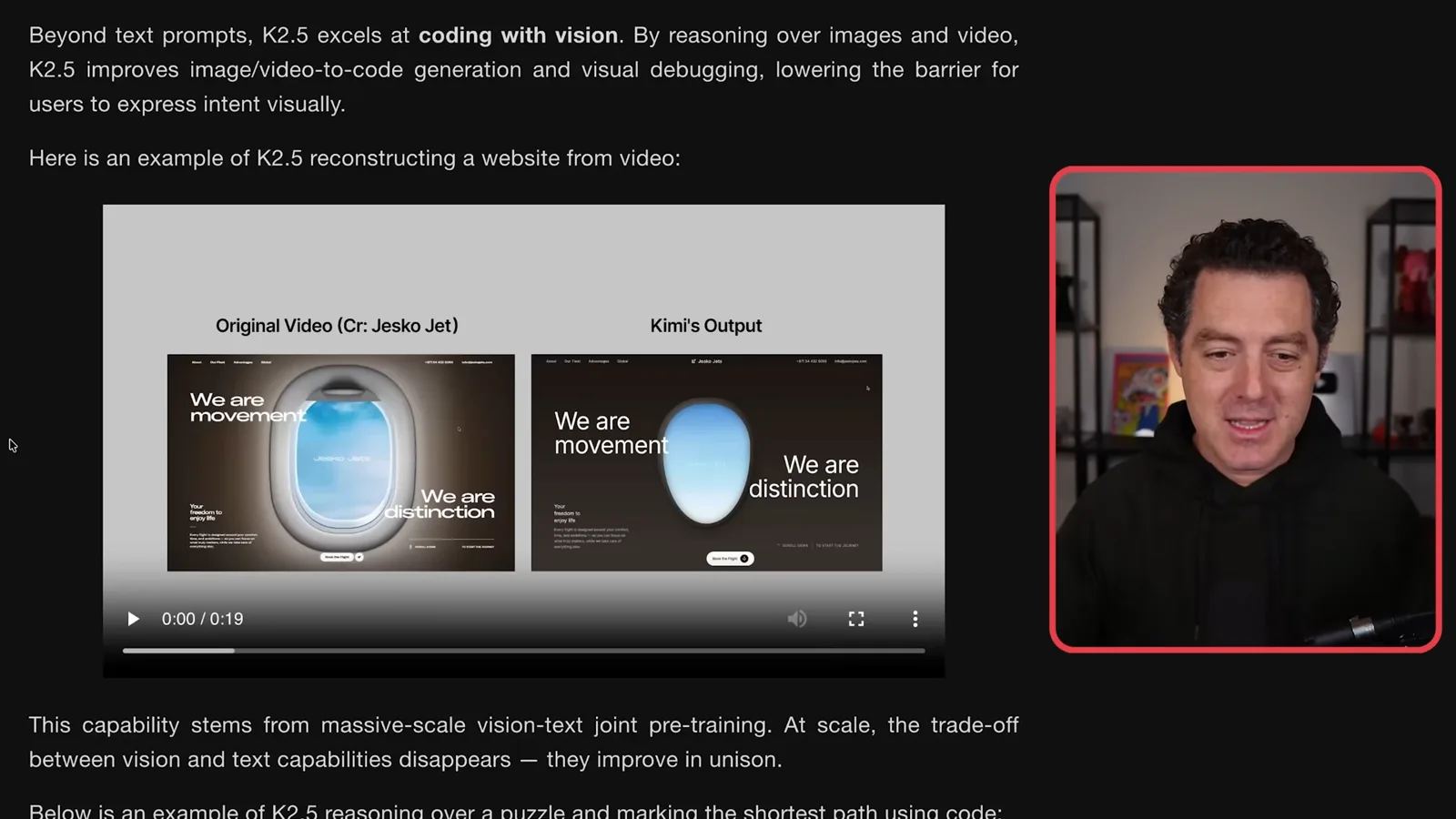
Task: Click the Kimi's Output label
Action: click(x=706, y=326)
